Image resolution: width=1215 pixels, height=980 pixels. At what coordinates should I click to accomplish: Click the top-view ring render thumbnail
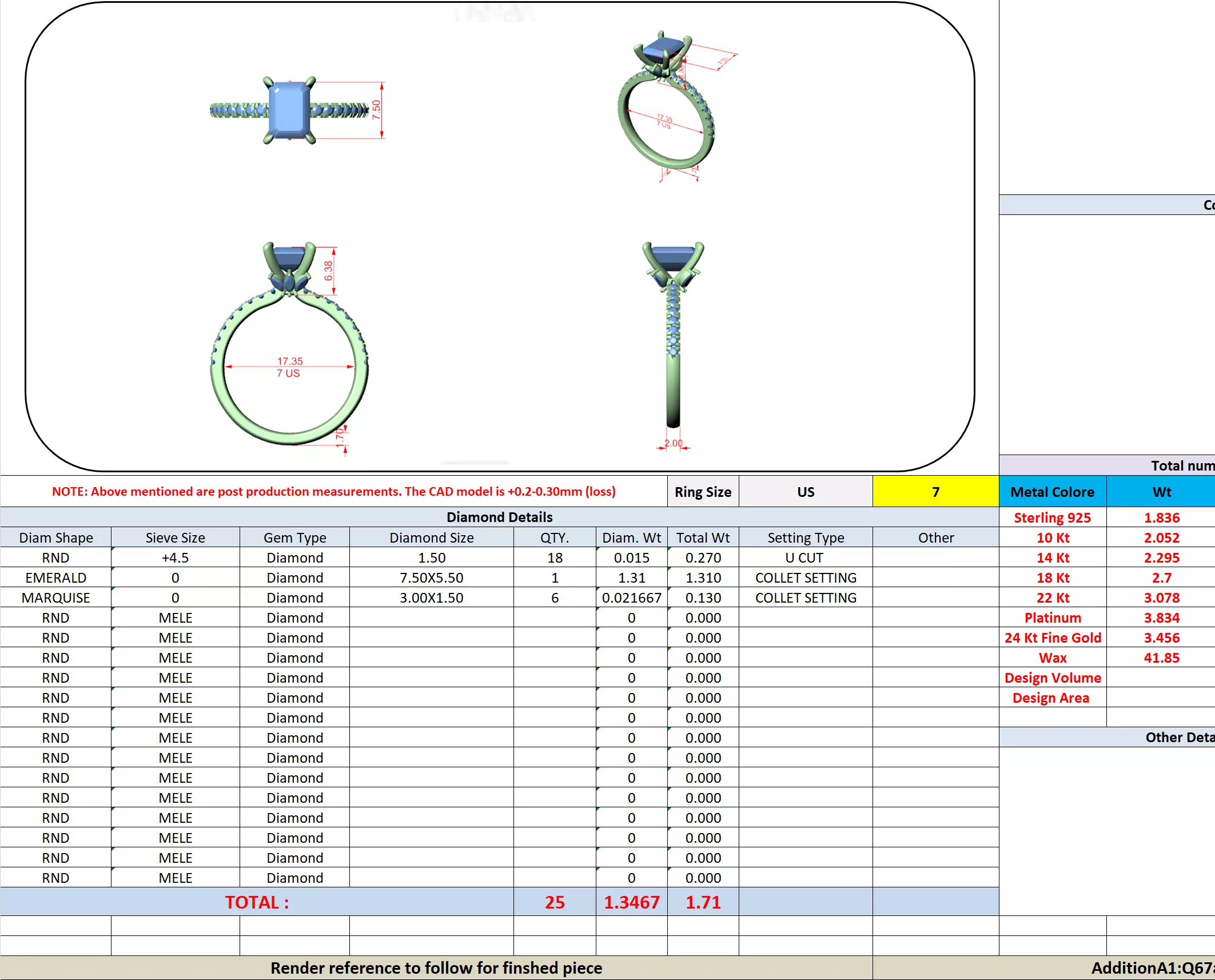289,110
